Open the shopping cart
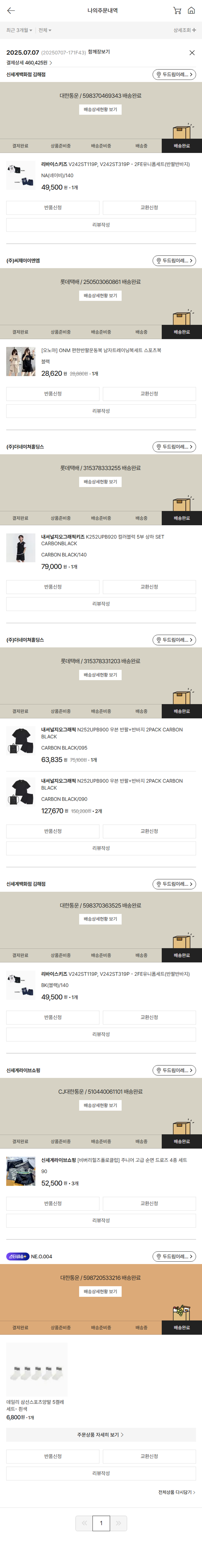202x1568 pixels. (x=177, y=10)
